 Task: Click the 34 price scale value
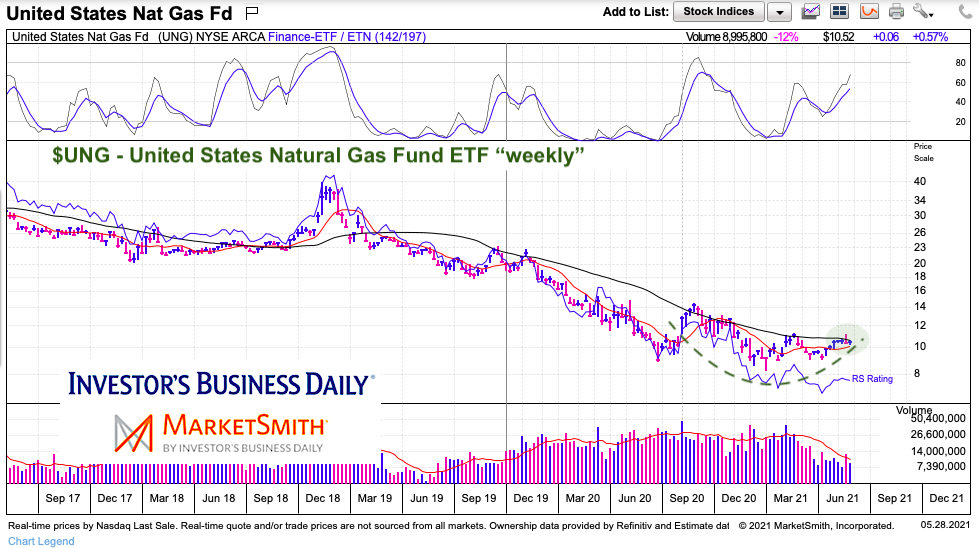[x=920, y=200]
